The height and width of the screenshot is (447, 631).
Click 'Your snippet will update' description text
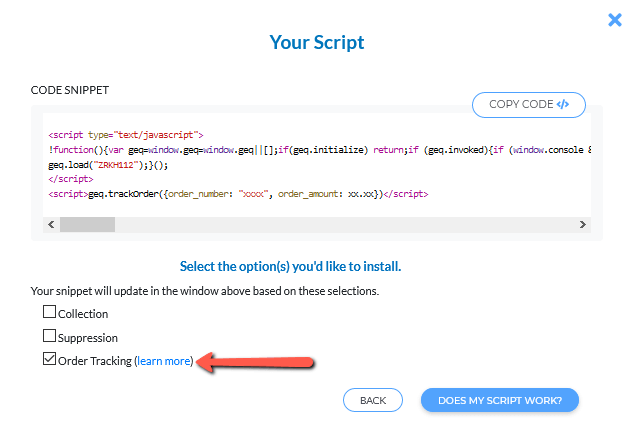point(205,291)
